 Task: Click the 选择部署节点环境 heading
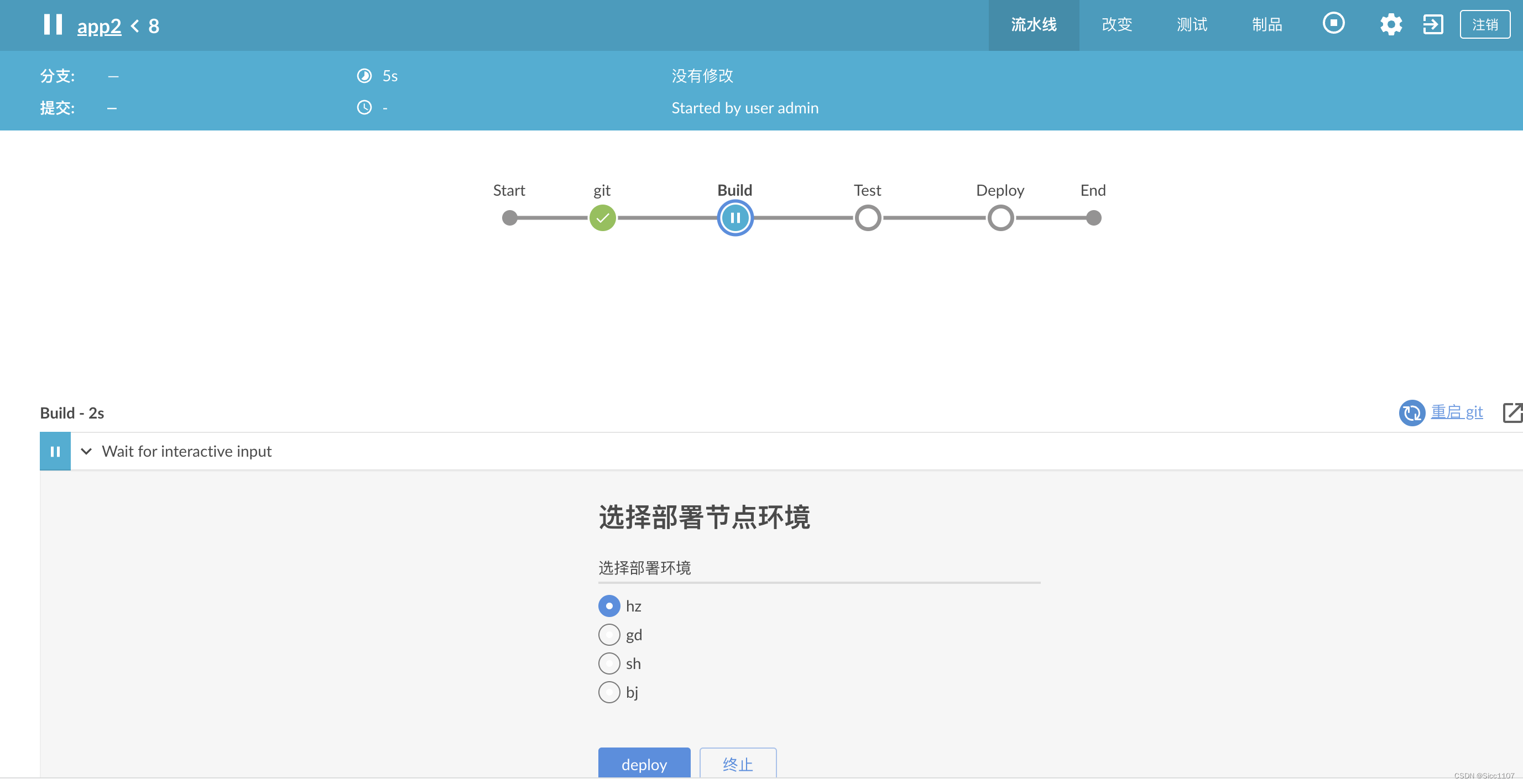703,517
